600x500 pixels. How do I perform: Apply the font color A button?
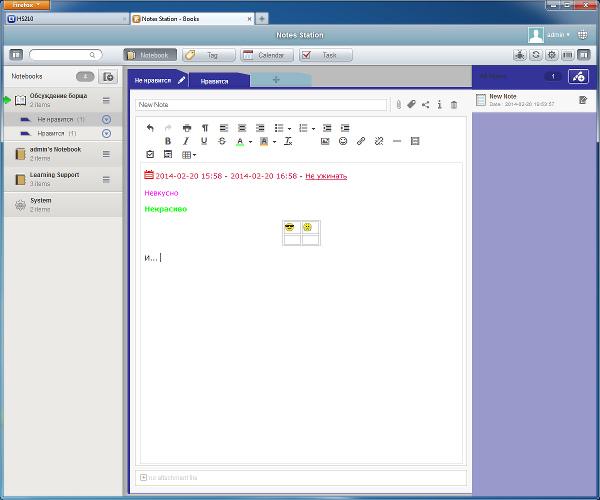[240, 142]
